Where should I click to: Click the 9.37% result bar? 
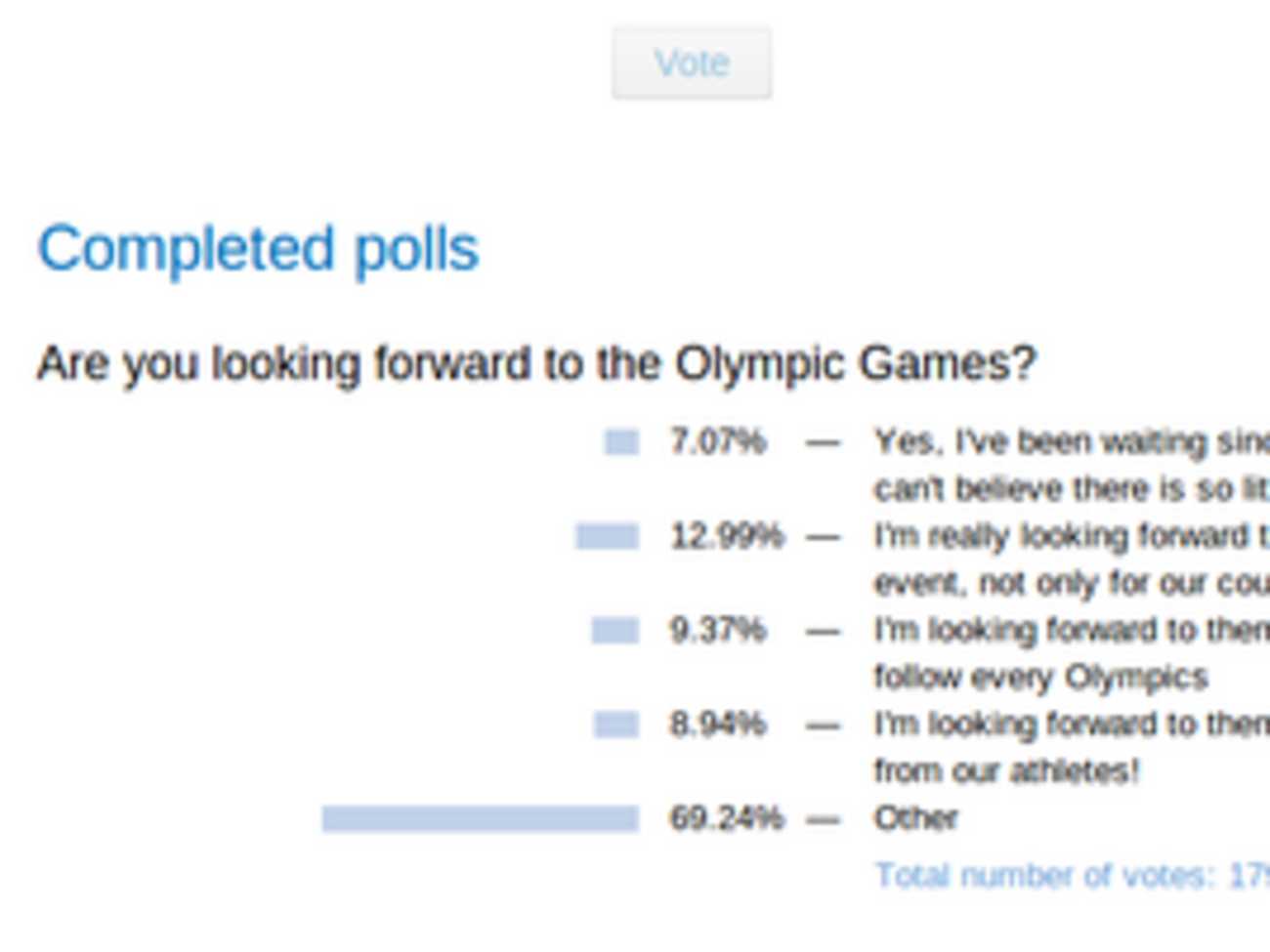coord(614,631)
